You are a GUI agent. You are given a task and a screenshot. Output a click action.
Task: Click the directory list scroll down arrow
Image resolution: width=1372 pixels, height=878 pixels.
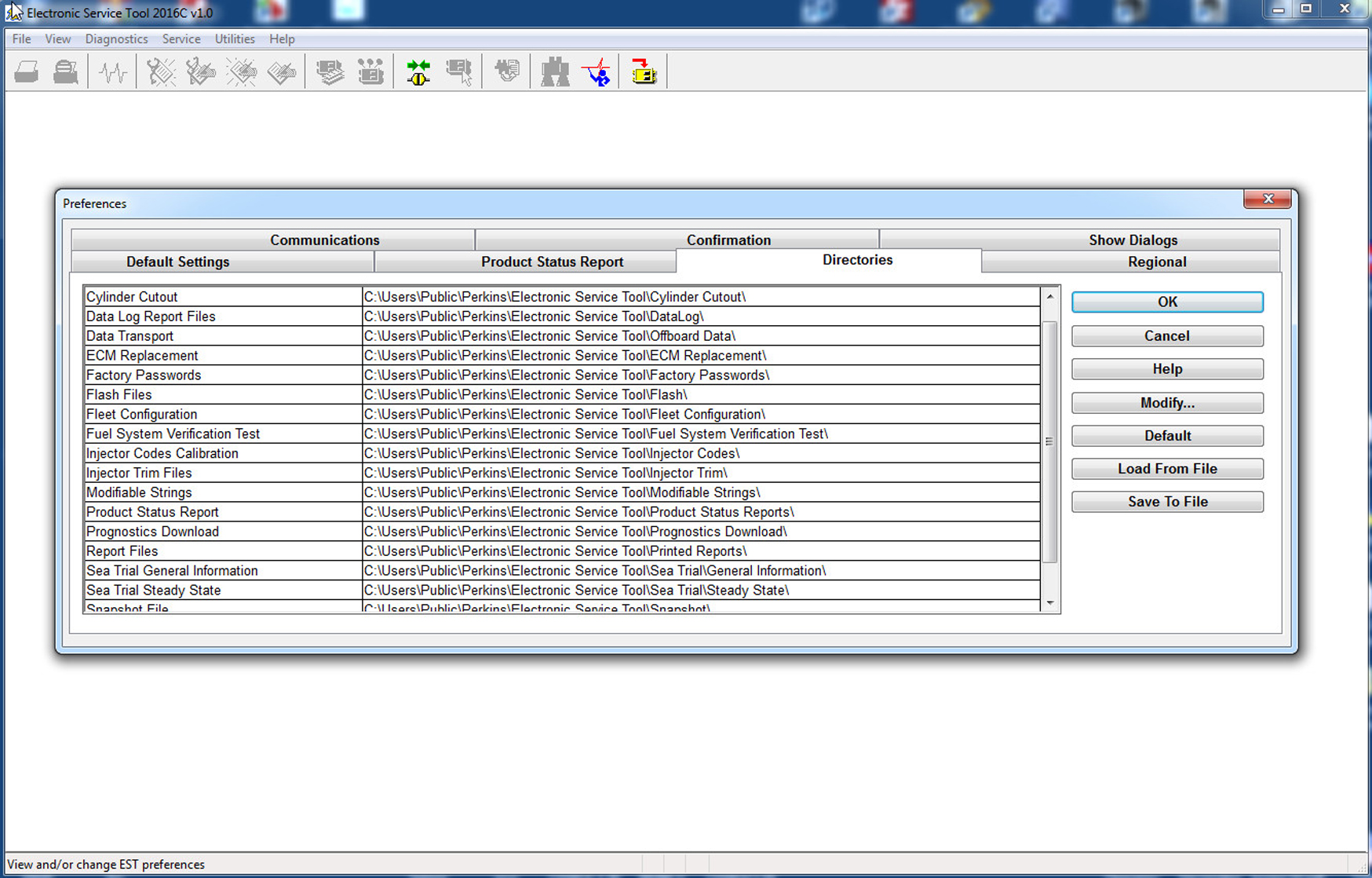[1049, 603]
